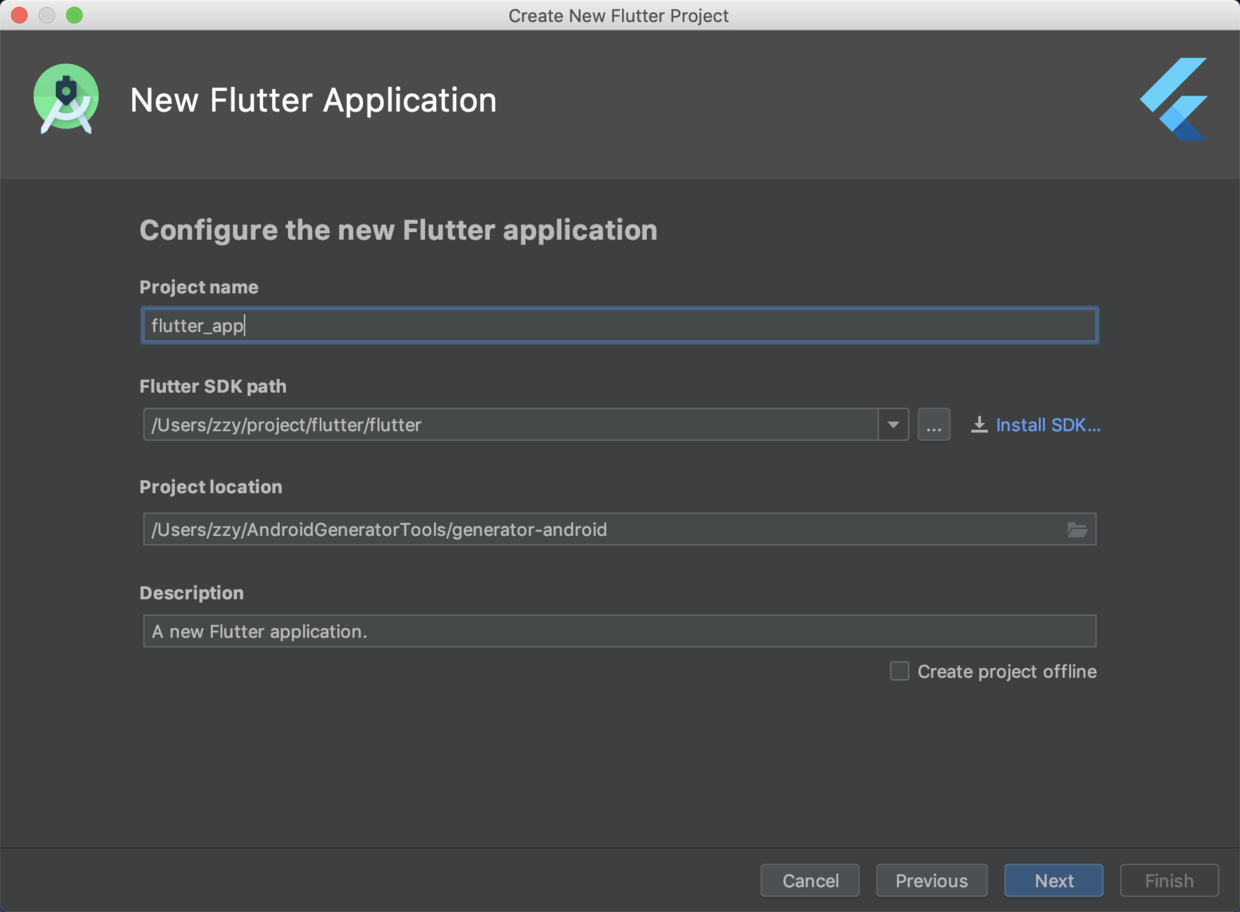
Task: Click the Android Studio logo icon
Action: pyautogui.click(x=66, y=99)
